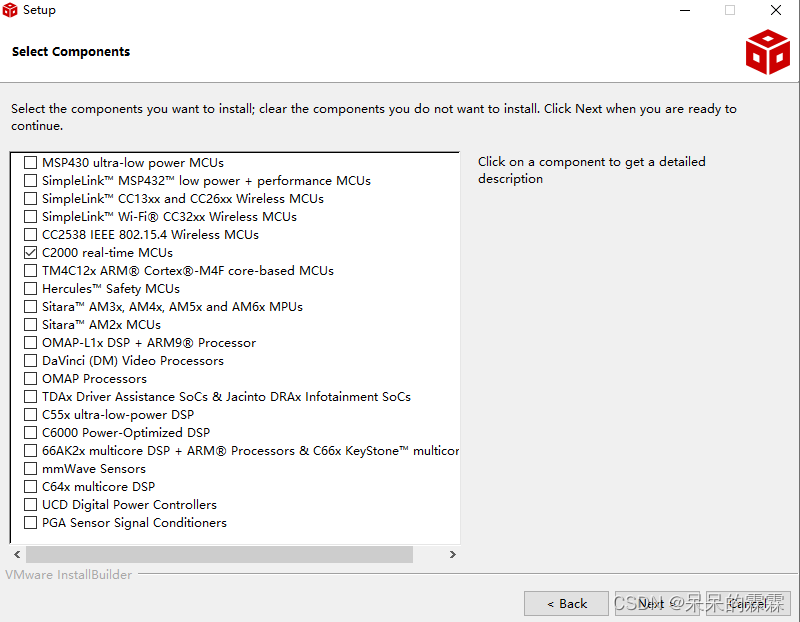Enable the C64x multicore DSP checkbox
Image resolution: width=800 pixels, height=622 pixels.
pos(31,487)
